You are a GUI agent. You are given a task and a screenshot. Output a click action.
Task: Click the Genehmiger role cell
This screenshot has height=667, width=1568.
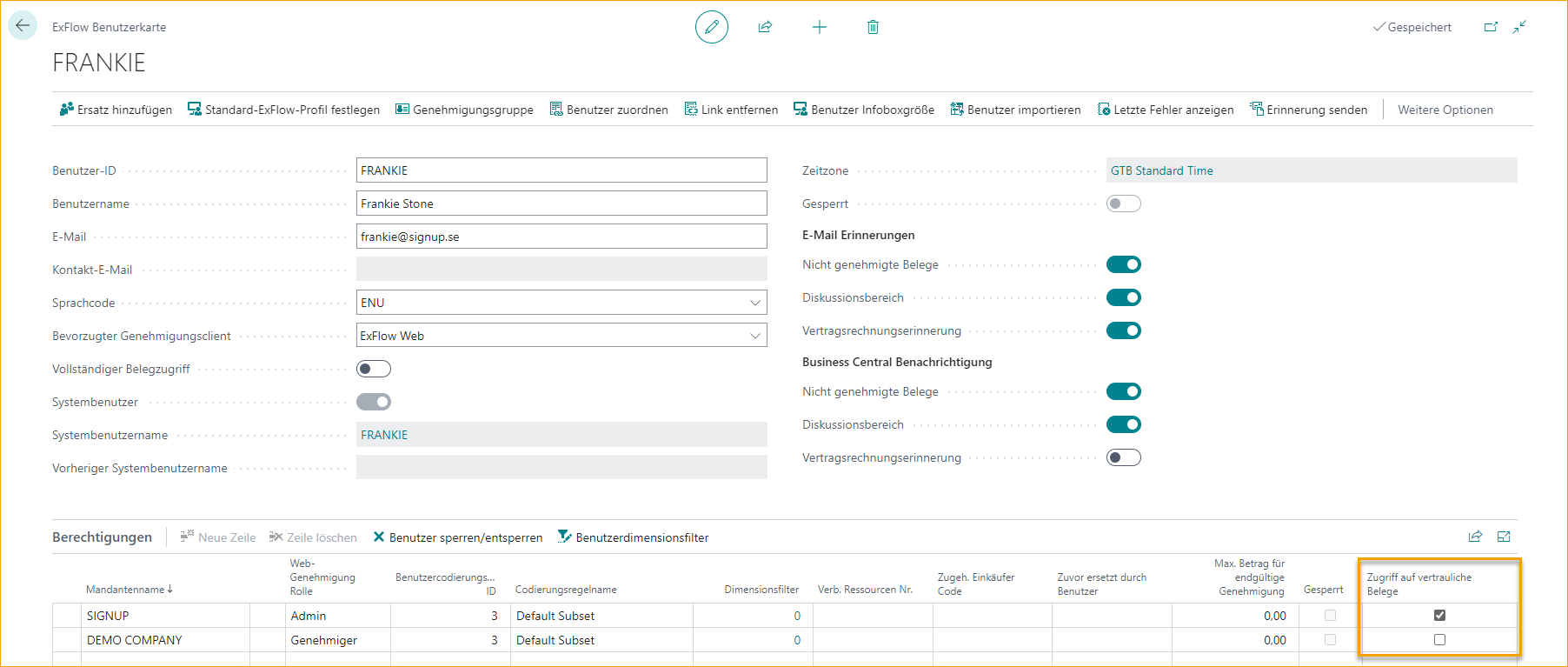[x=338, y=640]
